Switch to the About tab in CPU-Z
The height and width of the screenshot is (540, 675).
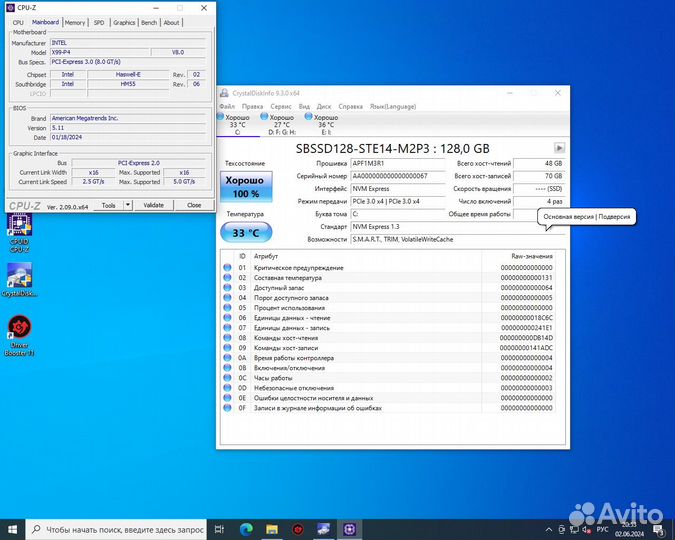171,22
